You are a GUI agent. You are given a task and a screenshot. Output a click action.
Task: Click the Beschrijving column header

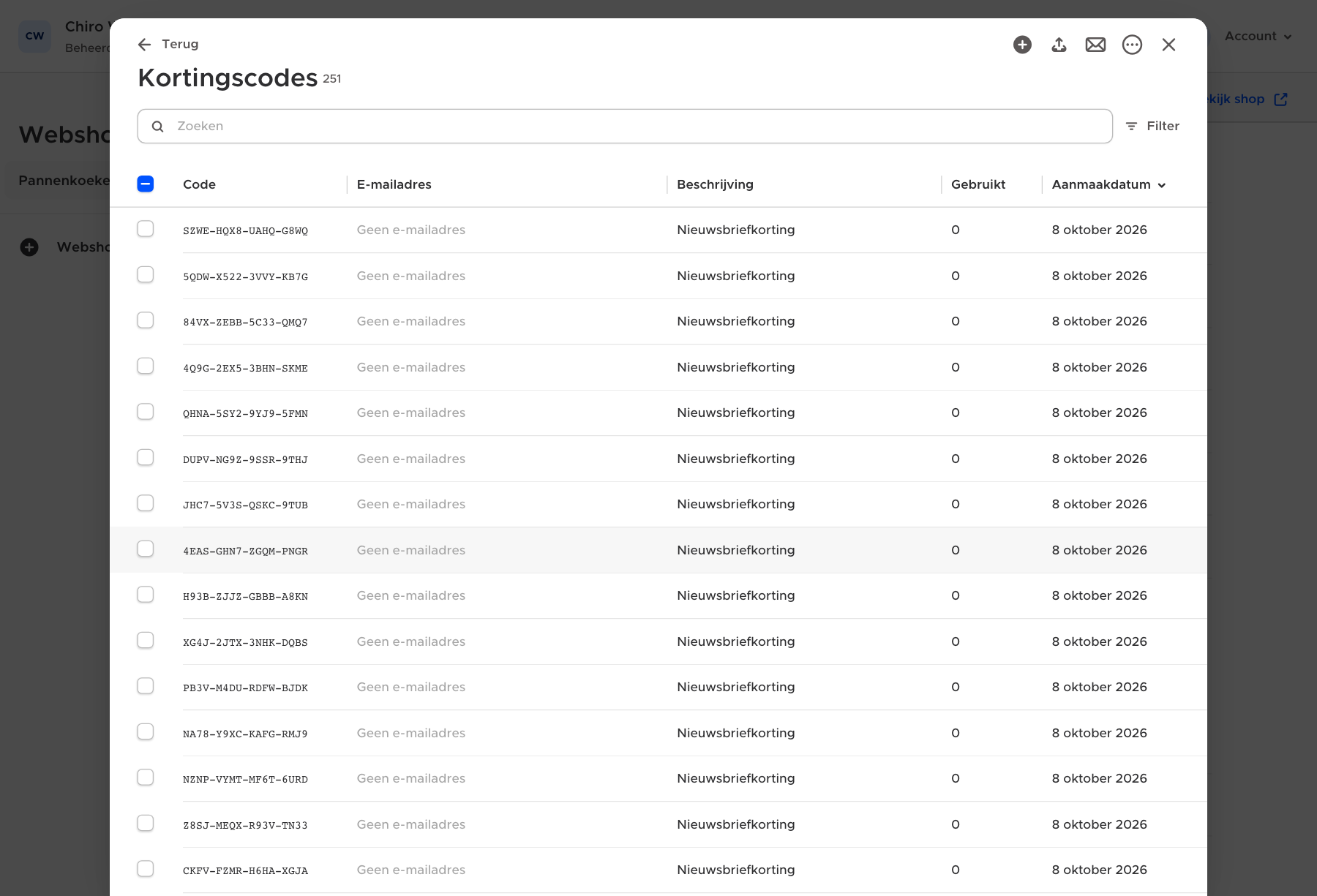(x=715, y=184)
